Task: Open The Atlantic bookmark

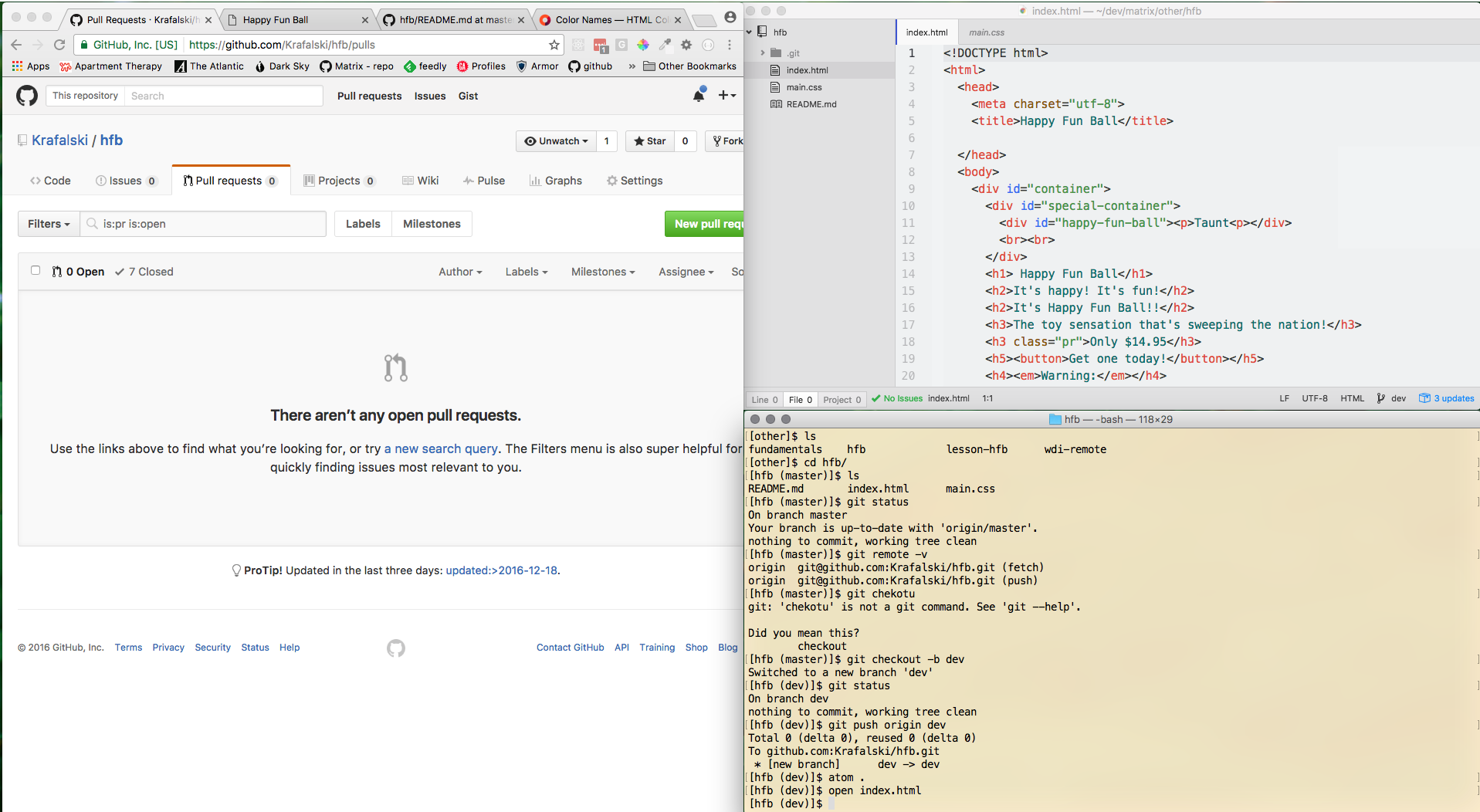Action: click(209, 66)
